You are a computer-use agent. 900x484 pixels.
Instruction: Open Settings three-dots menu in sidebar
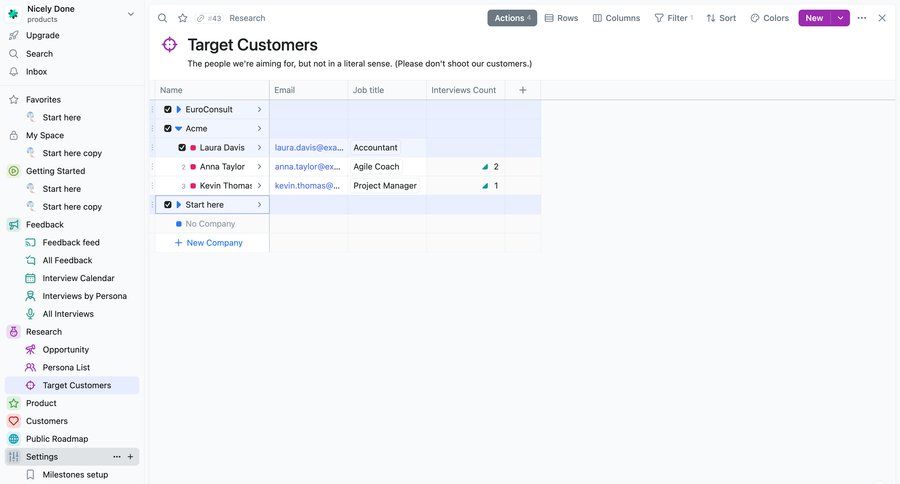(117, 457)
